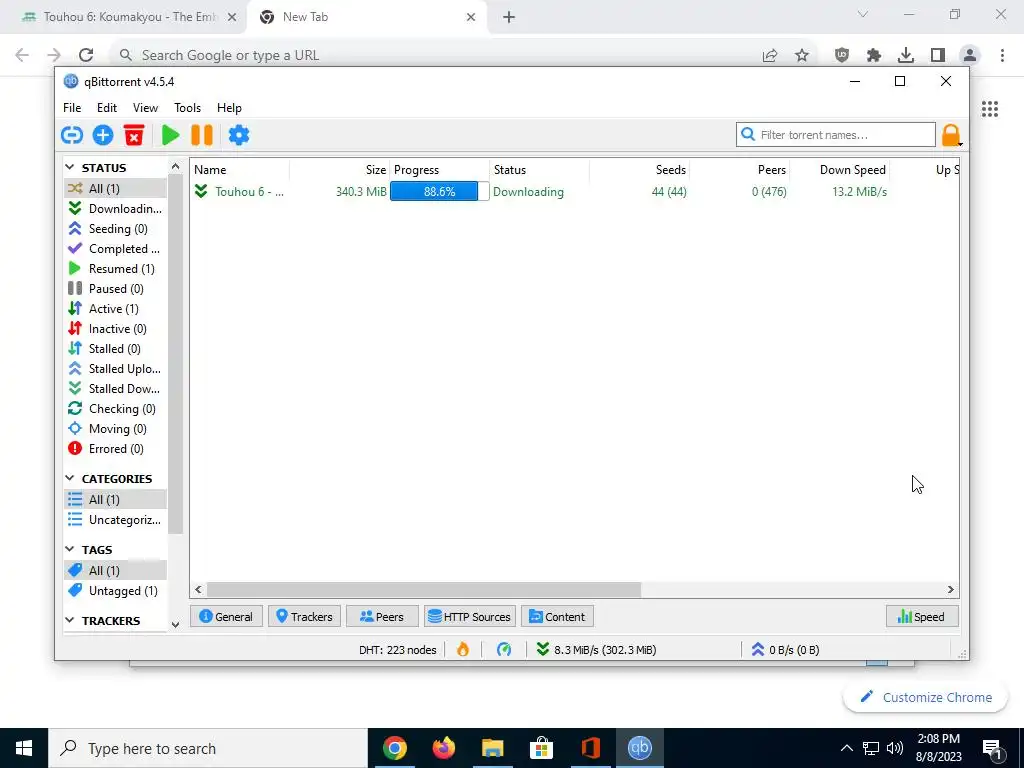
Task: Click Customize Chrome button
Action: click(925, 697)
